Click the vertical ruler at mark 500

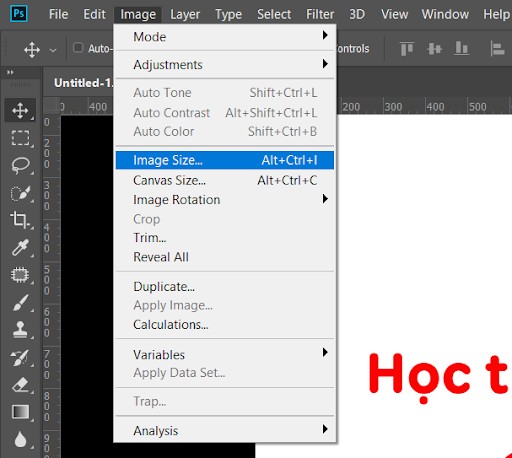click(x=47, y=280)
